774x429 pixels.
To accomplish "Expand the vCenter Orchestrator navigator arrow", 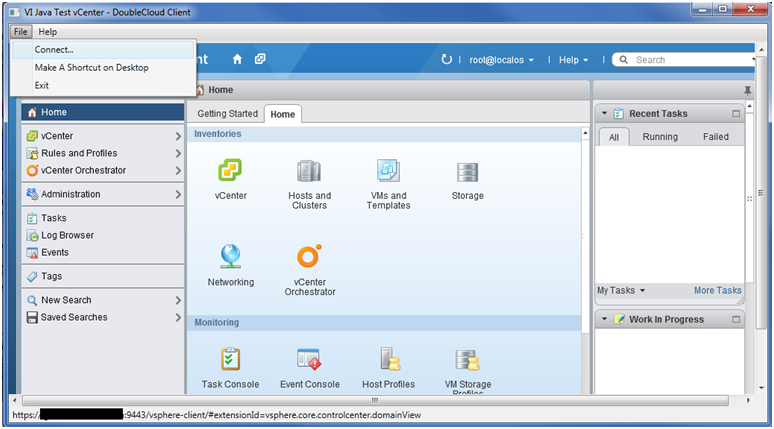I will [178, 170].
